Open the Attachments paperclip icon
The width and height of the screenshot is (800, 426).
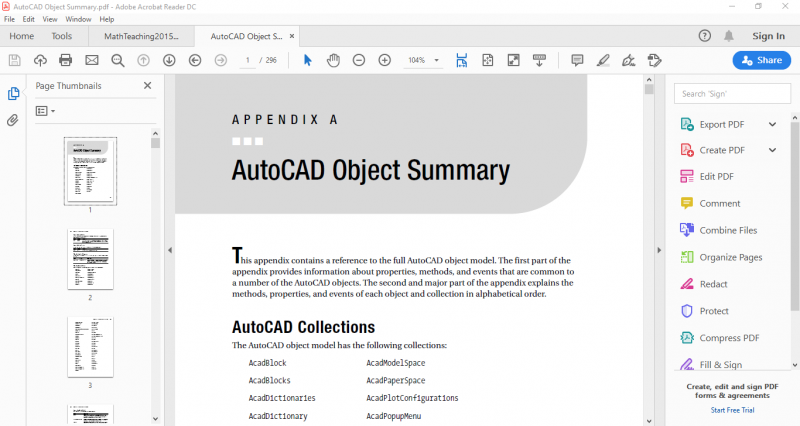[x=13, y=120]
